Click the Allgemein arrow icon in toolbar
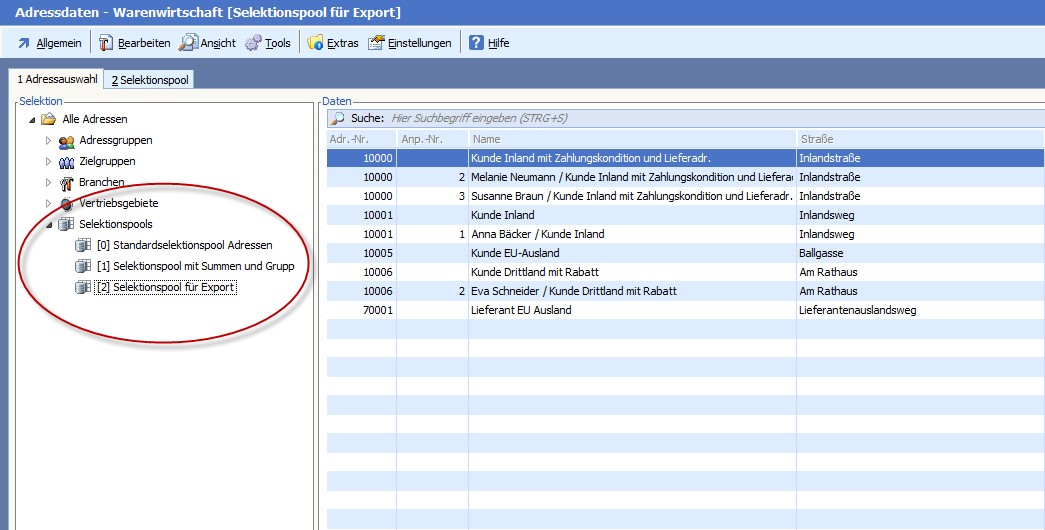The width and height of the screenshot is (1045, 530). [x=23, y=43]
